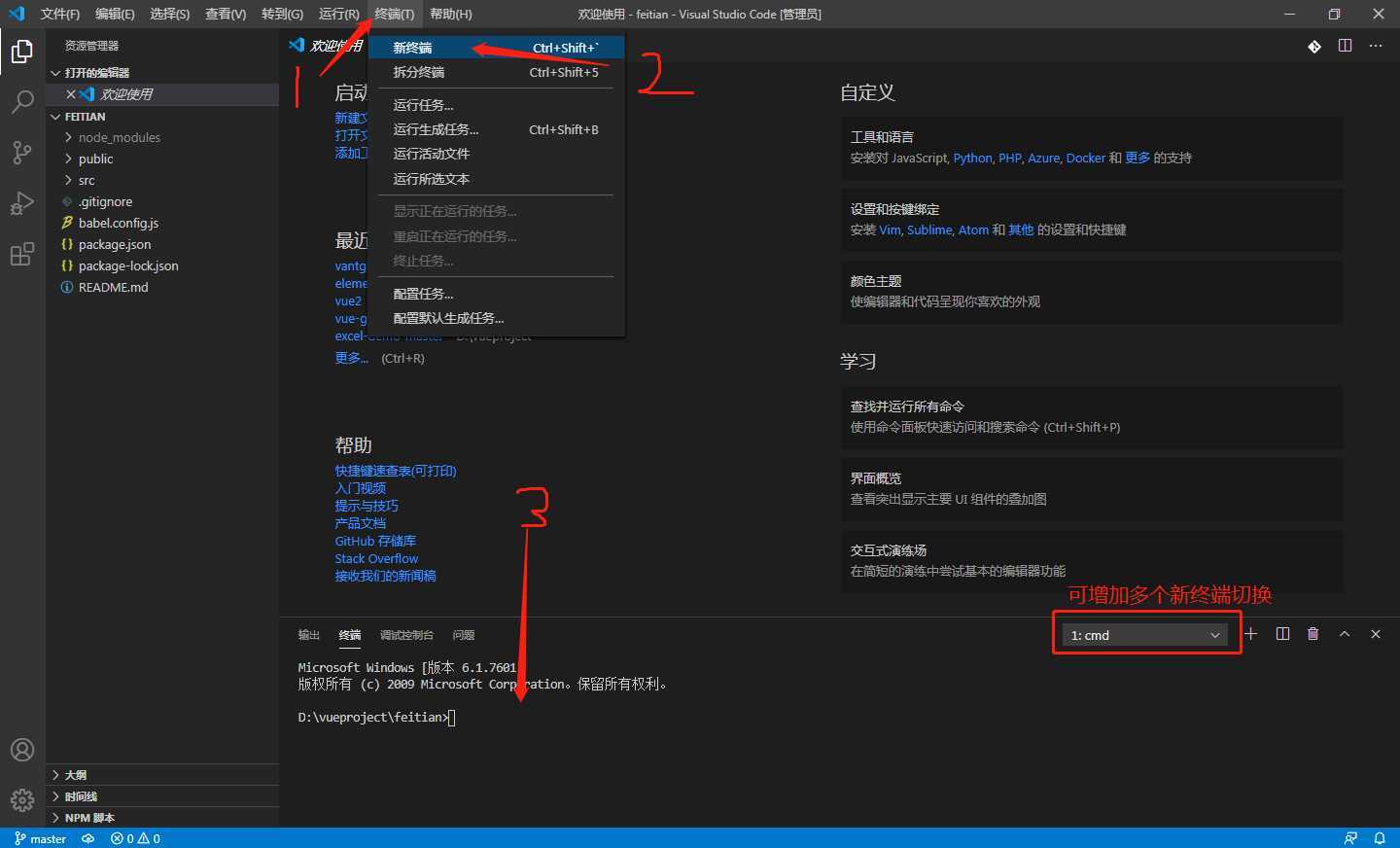
Task: Click the terminal prompt input area
Action: coord(452,718)
